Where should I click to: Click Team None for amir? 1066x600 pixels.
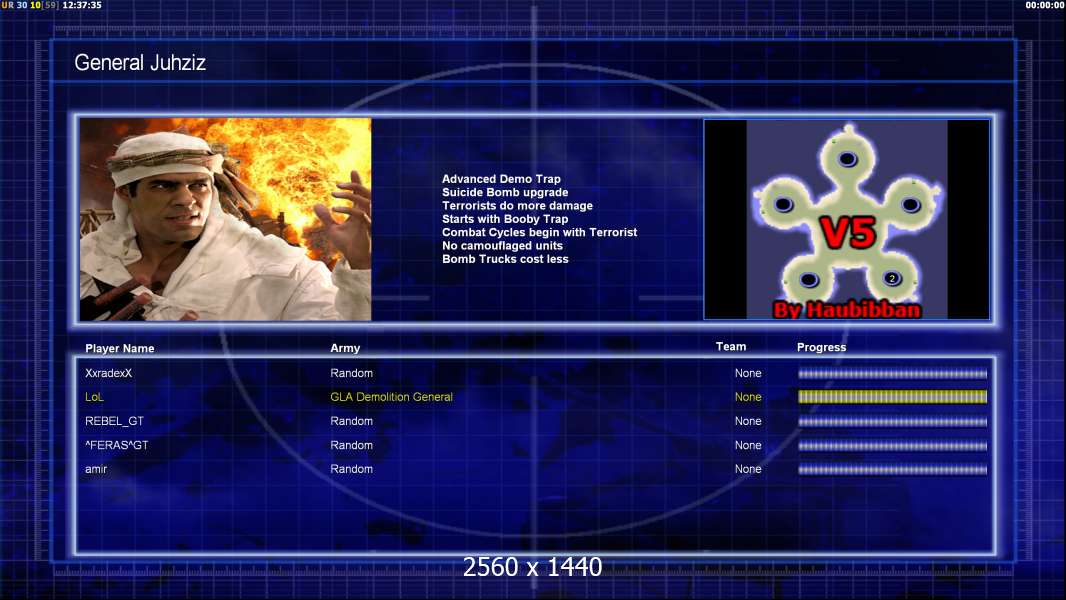click(748, 469)
